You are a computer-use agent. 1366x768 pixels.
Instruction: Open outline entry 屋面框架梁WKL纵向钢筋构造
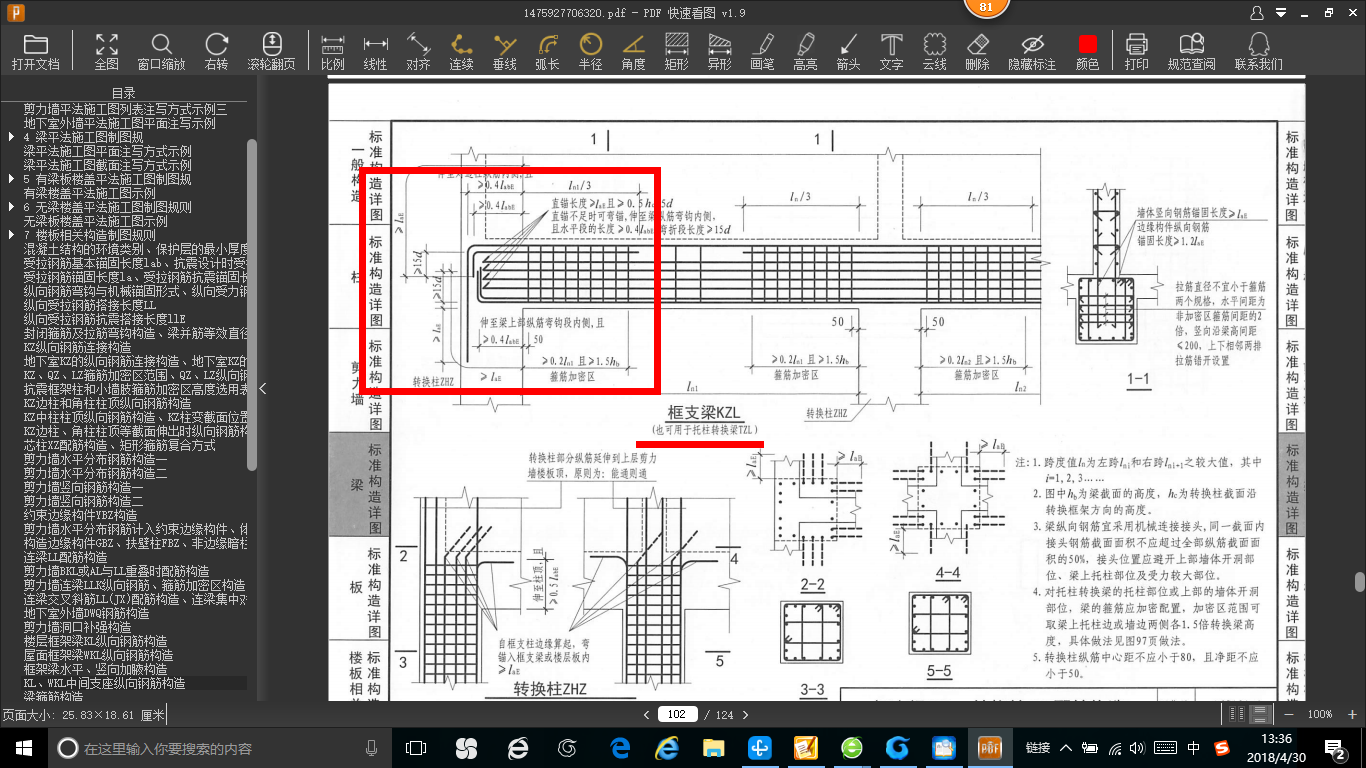click(98, 655)
